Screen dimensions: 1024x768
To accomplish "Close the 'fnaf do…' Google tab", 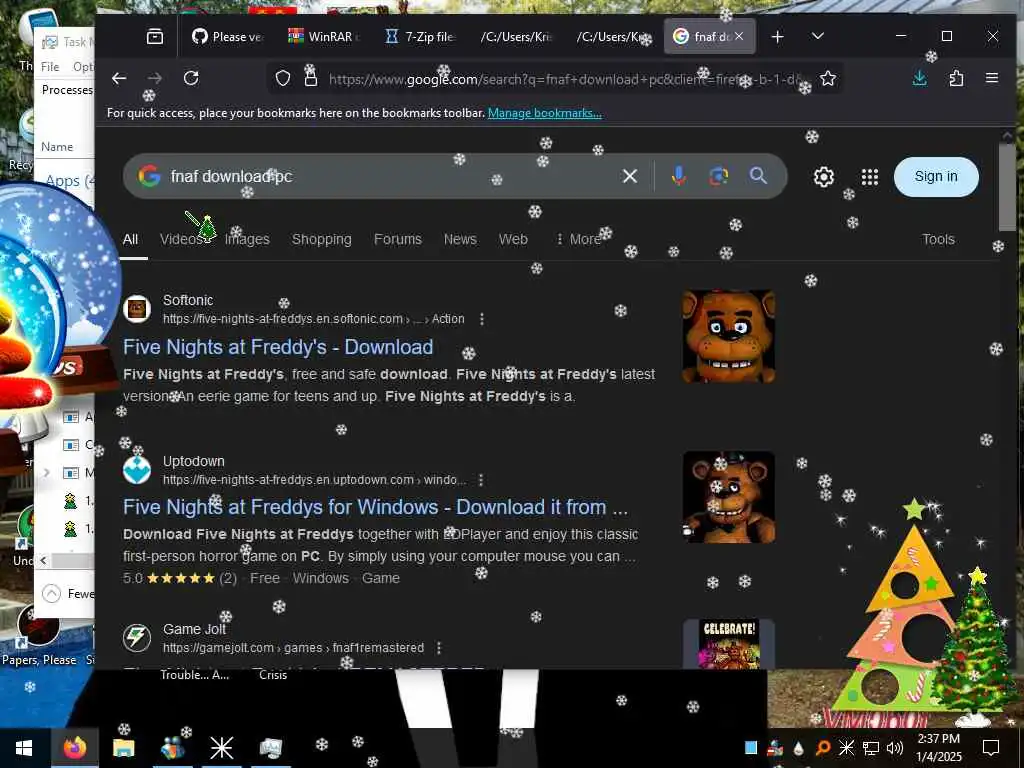I will coord(739,37).
